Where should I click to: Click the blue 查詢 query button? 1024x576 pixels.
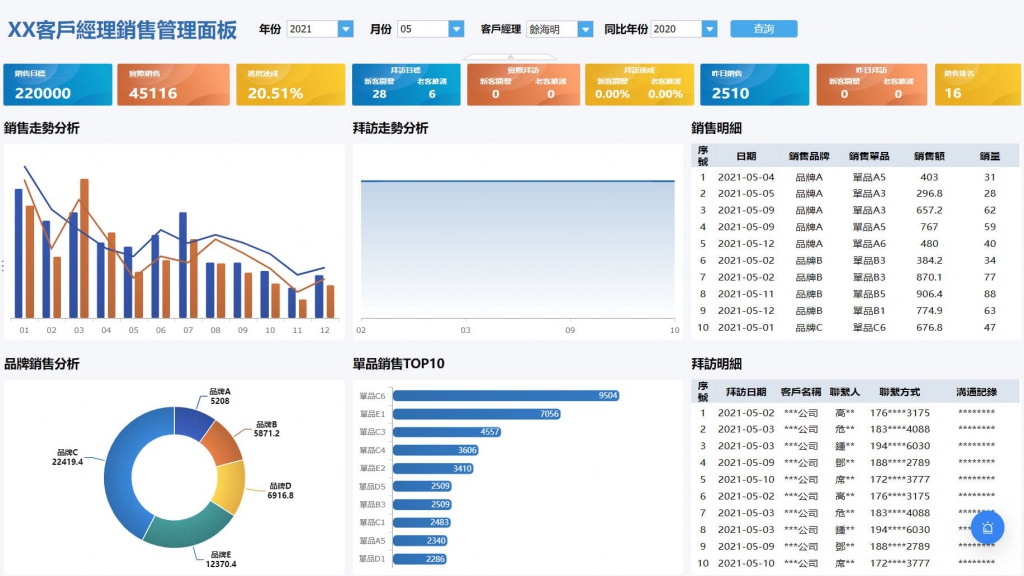click(763, 29)
